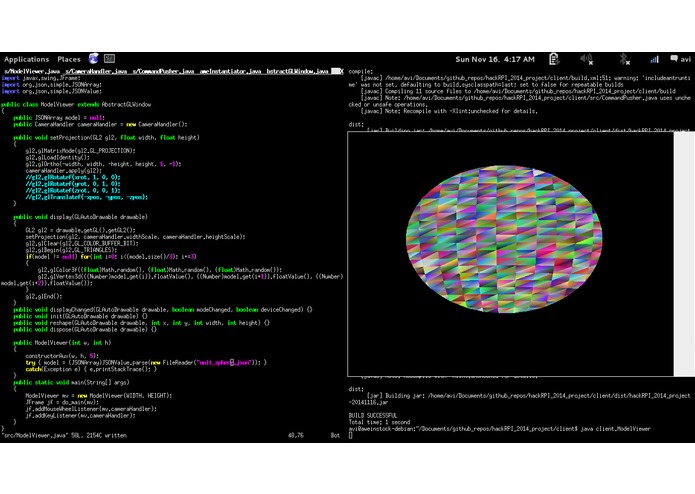
Task: Click the 'new CameraHandler();' line
Action: [100, 124]
